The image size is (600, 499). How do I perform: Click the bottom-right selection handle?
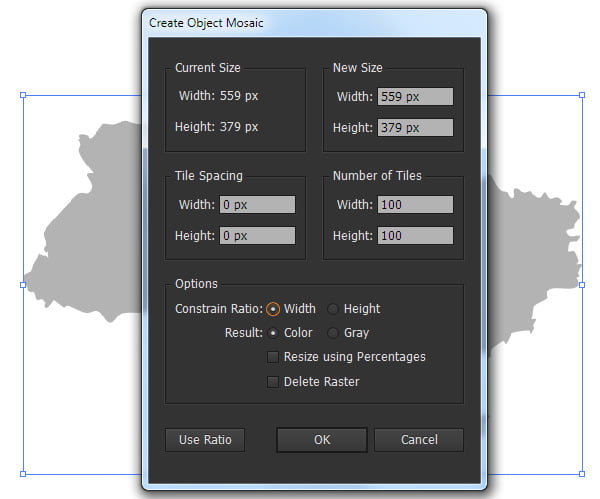pos(582,474)
